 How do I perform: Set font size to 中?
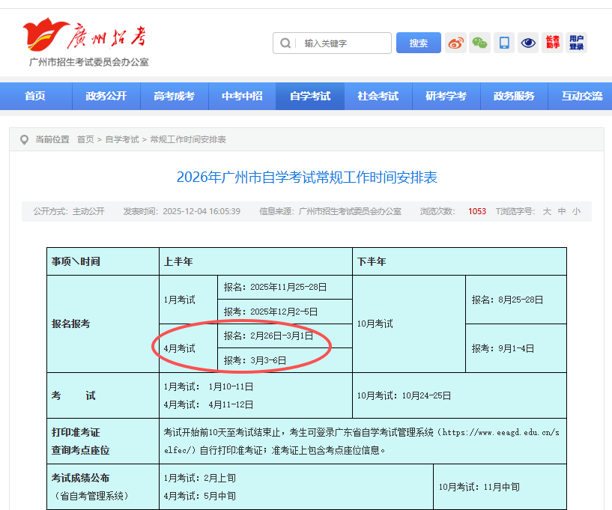point(561,211)
